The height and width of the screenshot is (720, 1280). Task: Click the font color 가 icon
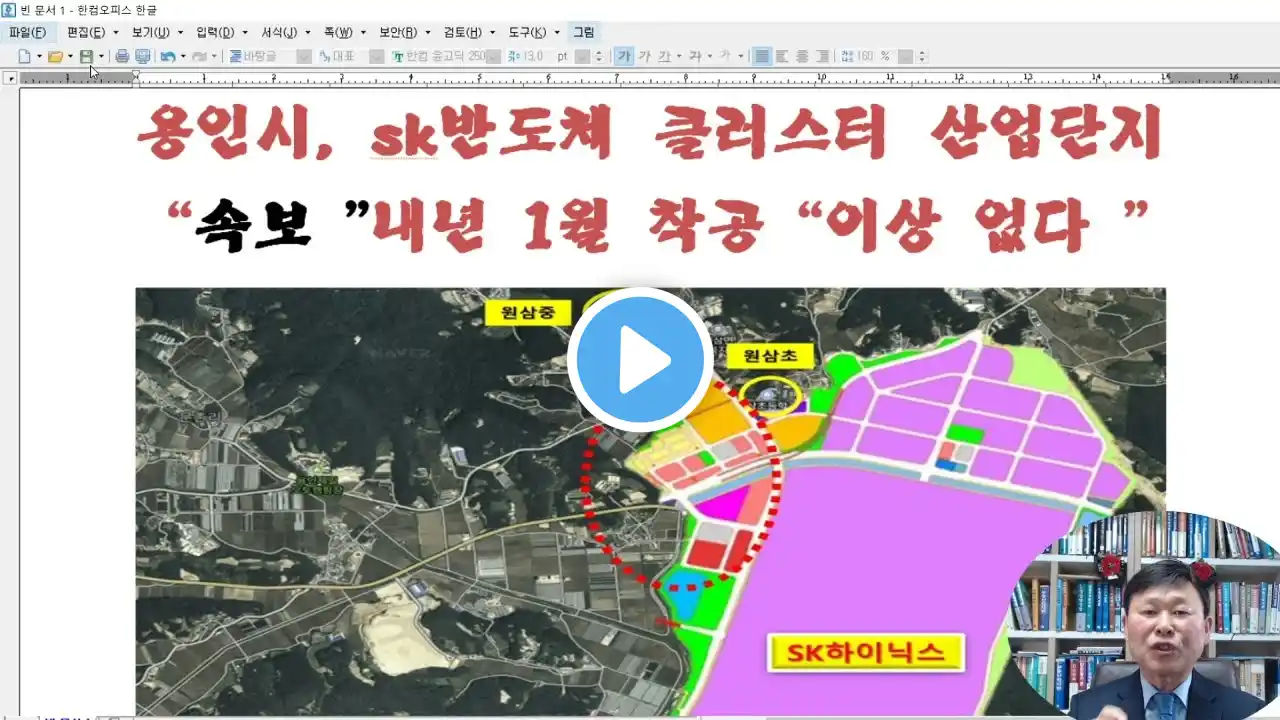(x=726, y=56)
